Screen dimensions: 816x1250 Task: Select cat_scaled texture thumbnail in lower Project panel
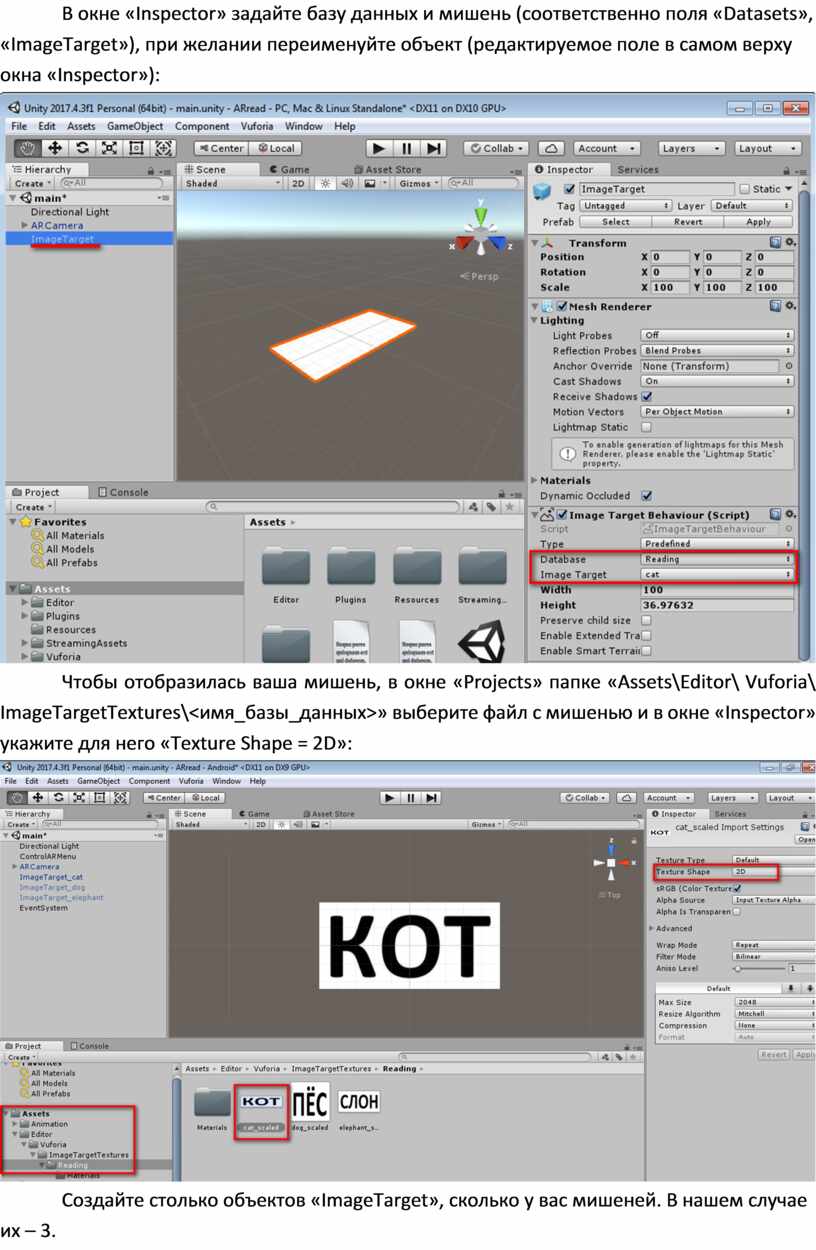click(x=261, y=1101)
